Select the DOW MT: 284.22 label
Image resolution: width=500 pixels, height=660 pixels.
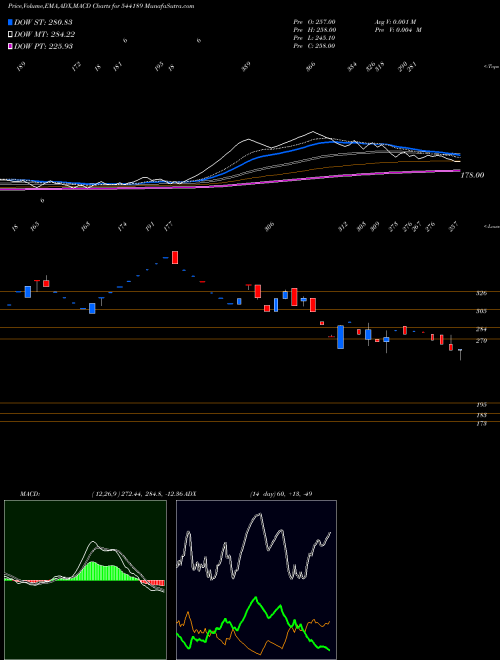tap(45, 34)
